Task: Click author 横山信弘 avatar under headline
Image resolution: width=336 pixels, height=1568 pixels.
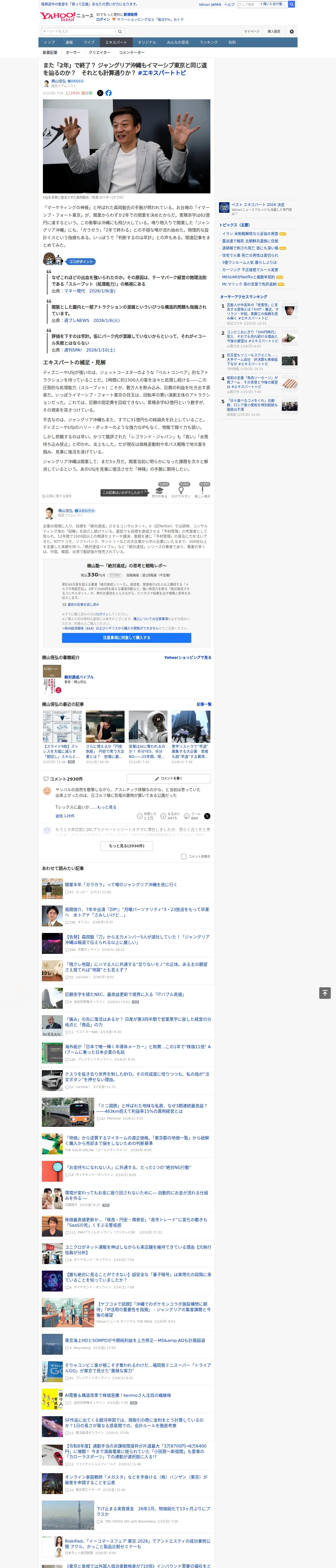Action: point(46,83)
